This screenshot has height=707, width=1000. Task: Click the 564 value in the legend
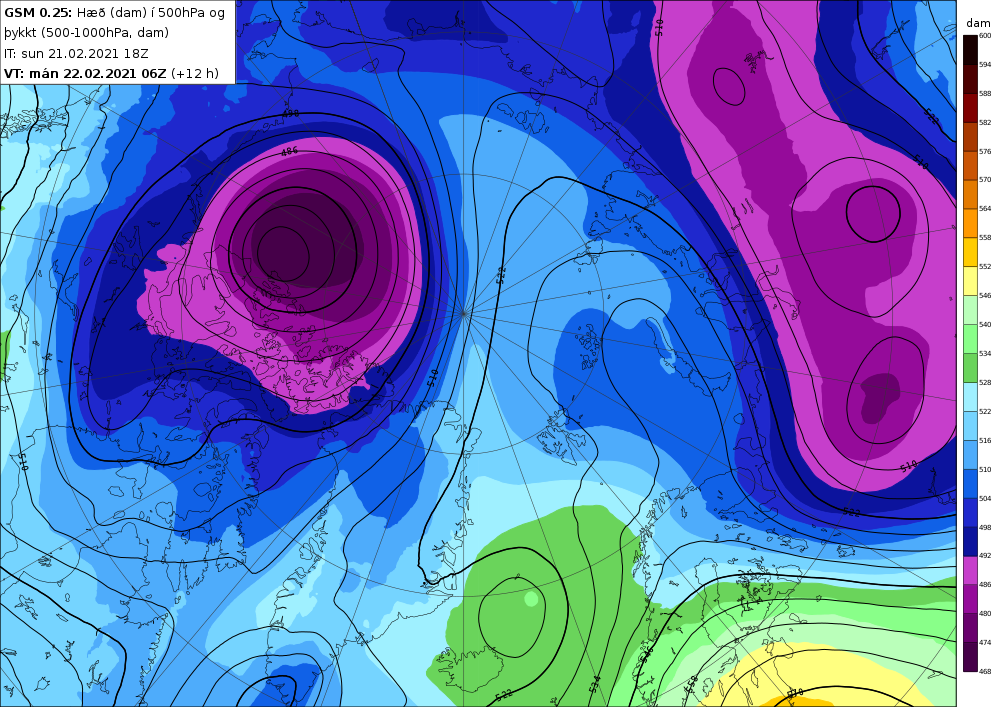click(985, 208)
